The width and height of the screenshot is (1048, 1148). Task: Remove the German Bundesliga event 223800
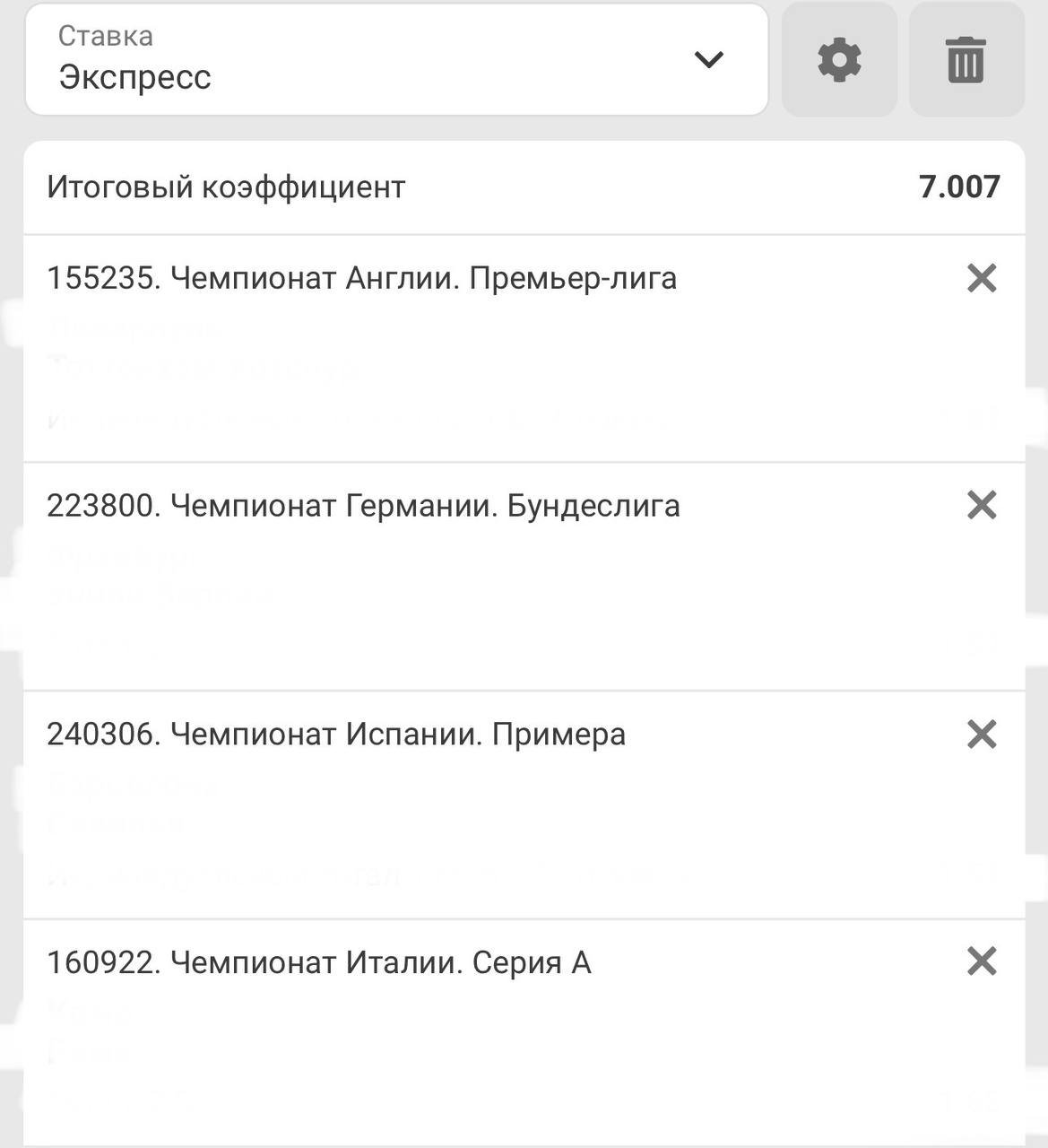point(982,506)
